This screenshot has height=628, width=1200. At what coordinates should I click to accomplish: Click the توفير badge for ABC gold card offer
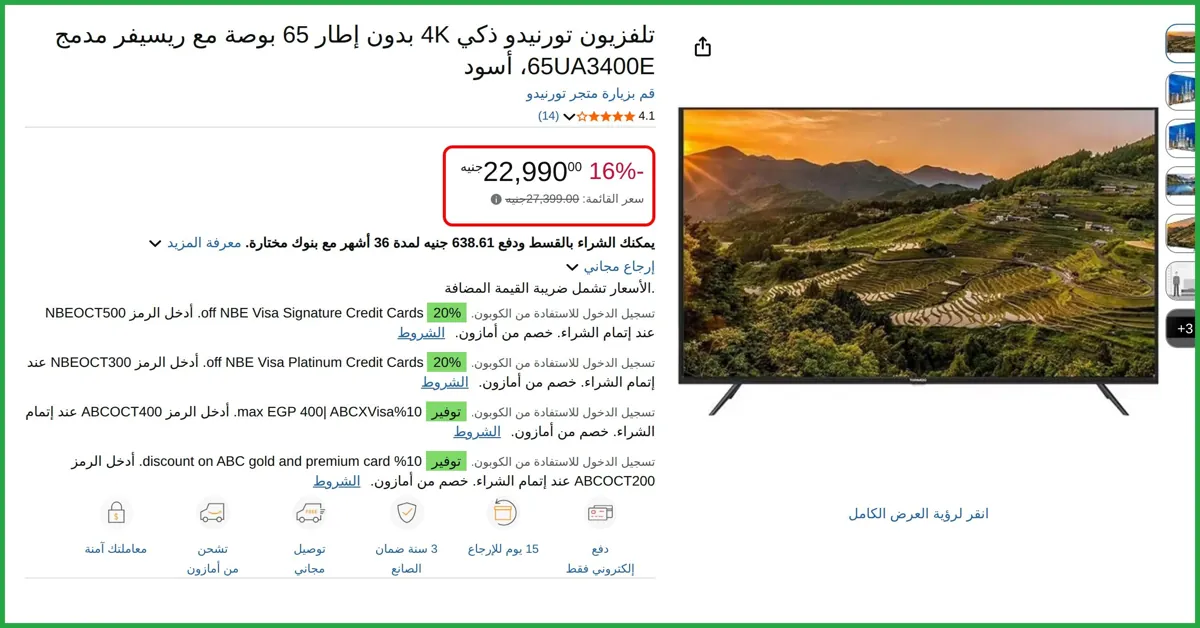(x=446, y=461)
